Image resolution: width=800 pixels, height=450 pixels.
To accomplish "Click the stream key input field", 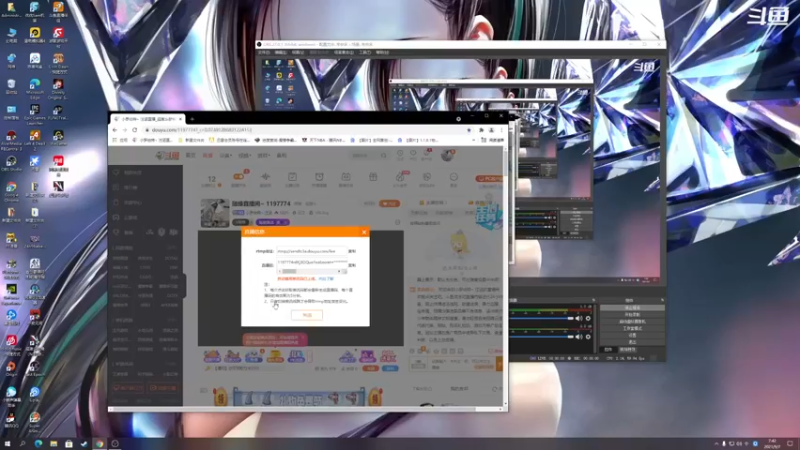I will tap(311, 262).
